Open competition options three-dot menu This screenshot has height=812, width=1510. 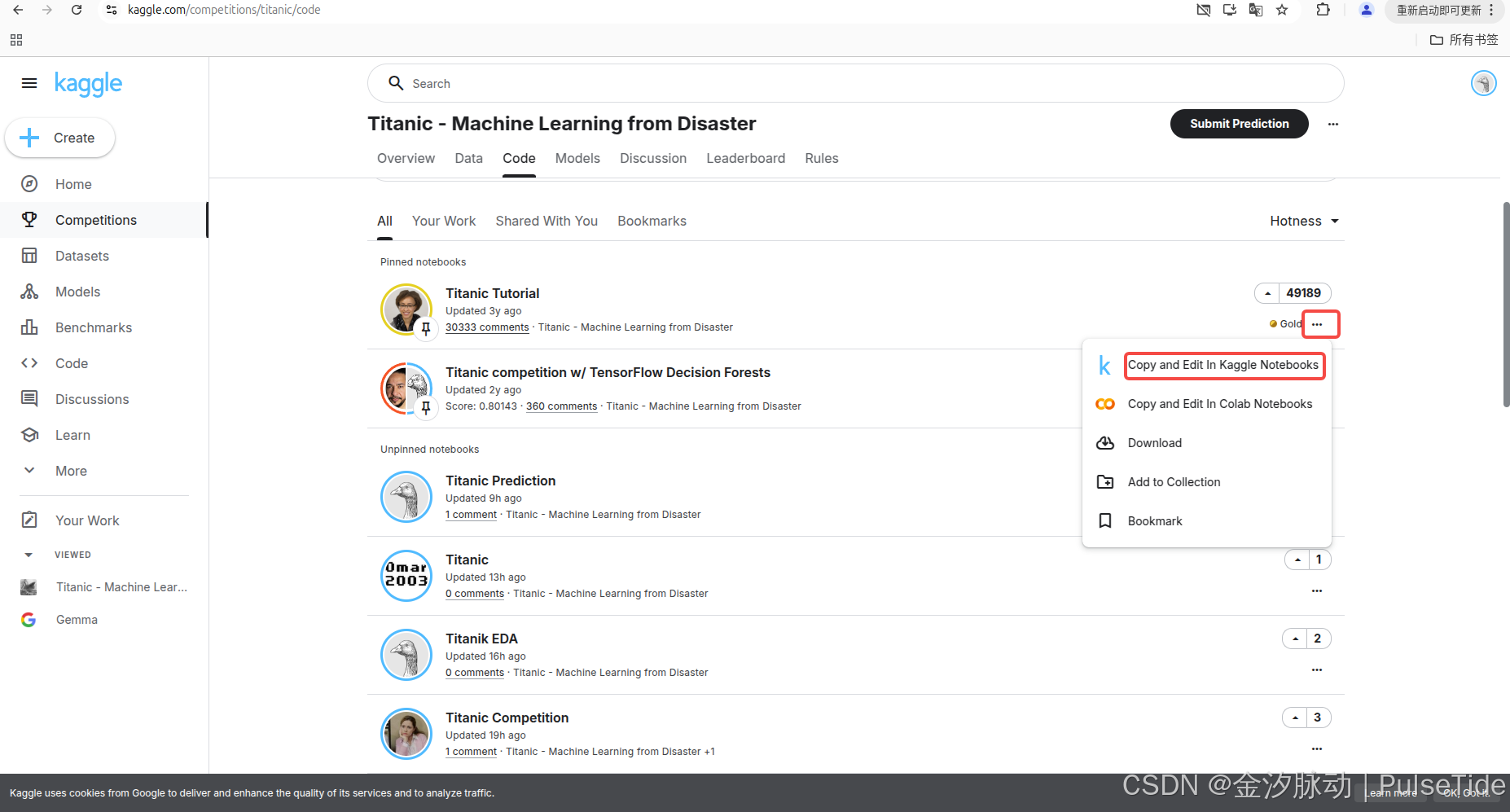pos(1333,124)
